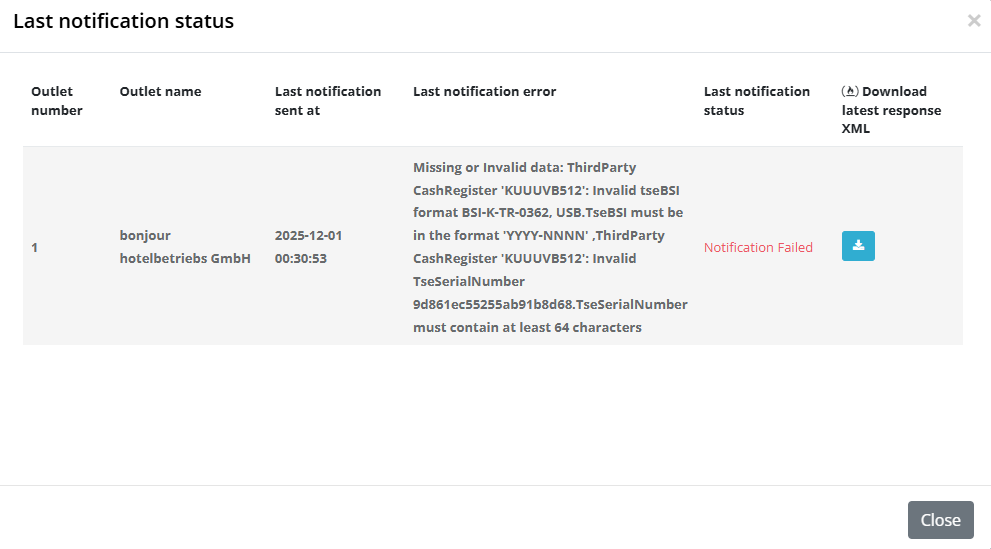The image size is (991, 549).
Task: Click the Last notification status dialog title
Action: point(123,21)
